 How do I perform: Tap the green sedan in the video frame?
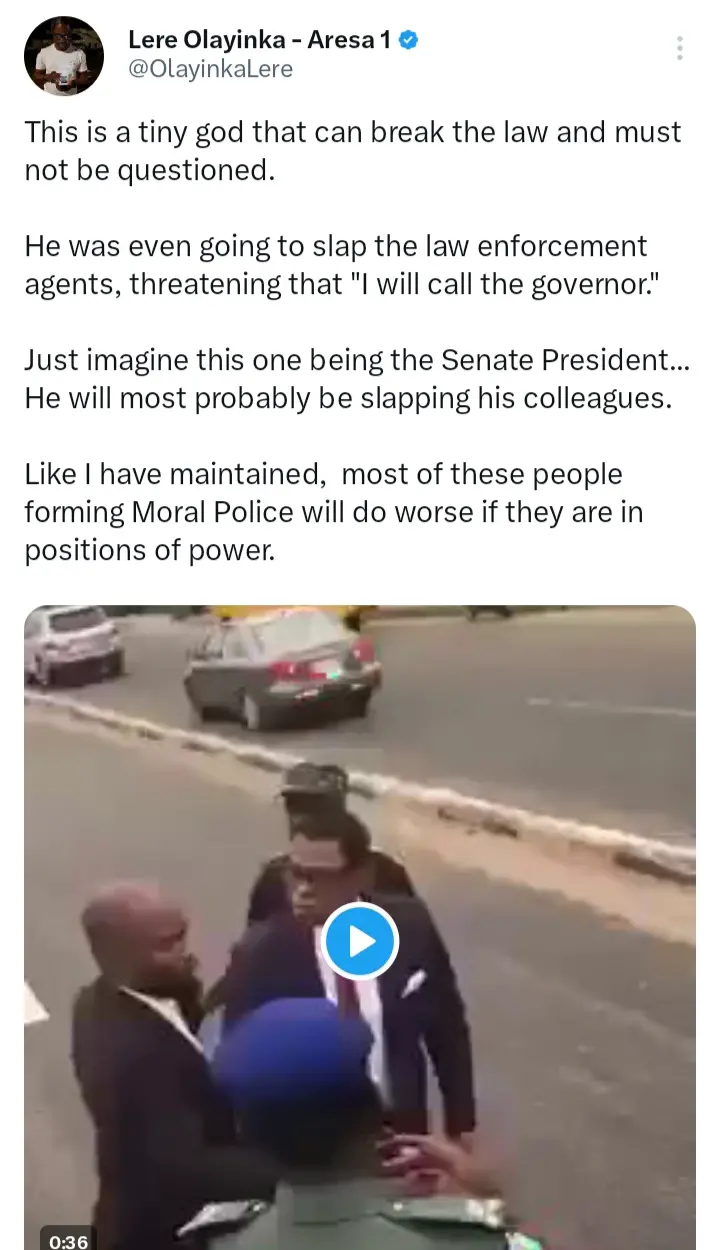(283, 663)
